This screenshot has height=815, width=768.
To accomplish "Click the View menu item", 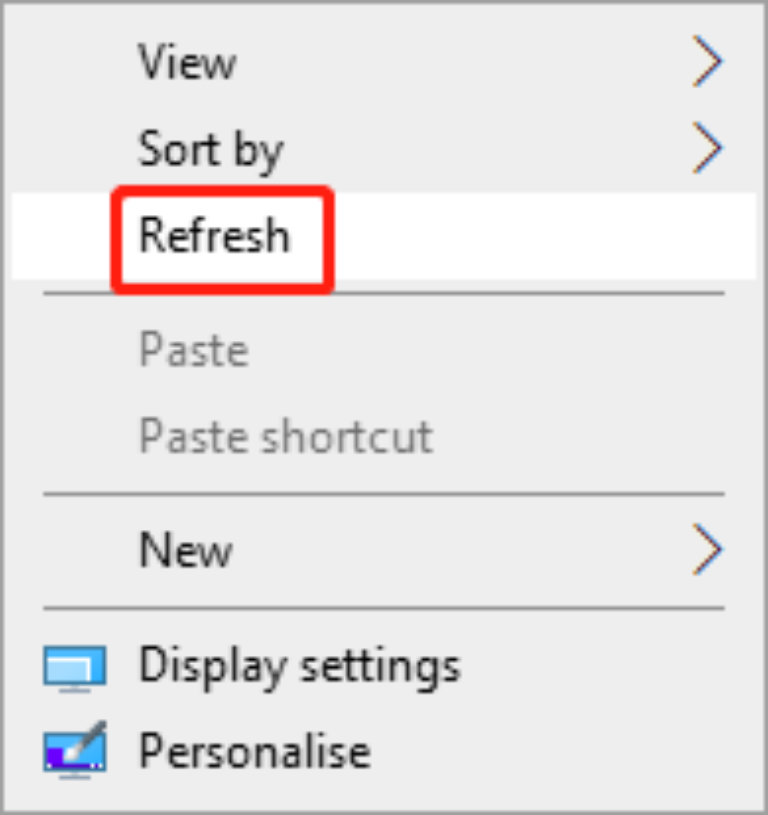I will point(187,61).
